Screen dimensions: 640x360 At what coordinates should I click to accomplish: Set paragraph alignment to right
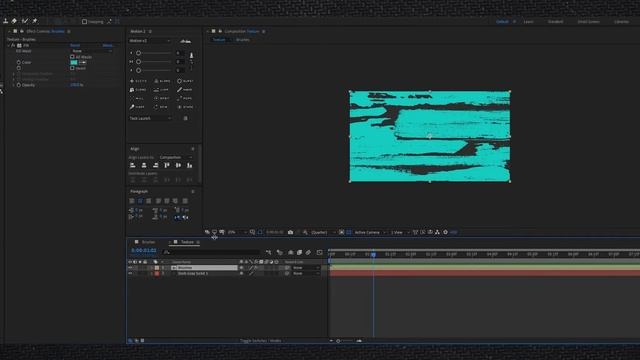coord(149,201)
